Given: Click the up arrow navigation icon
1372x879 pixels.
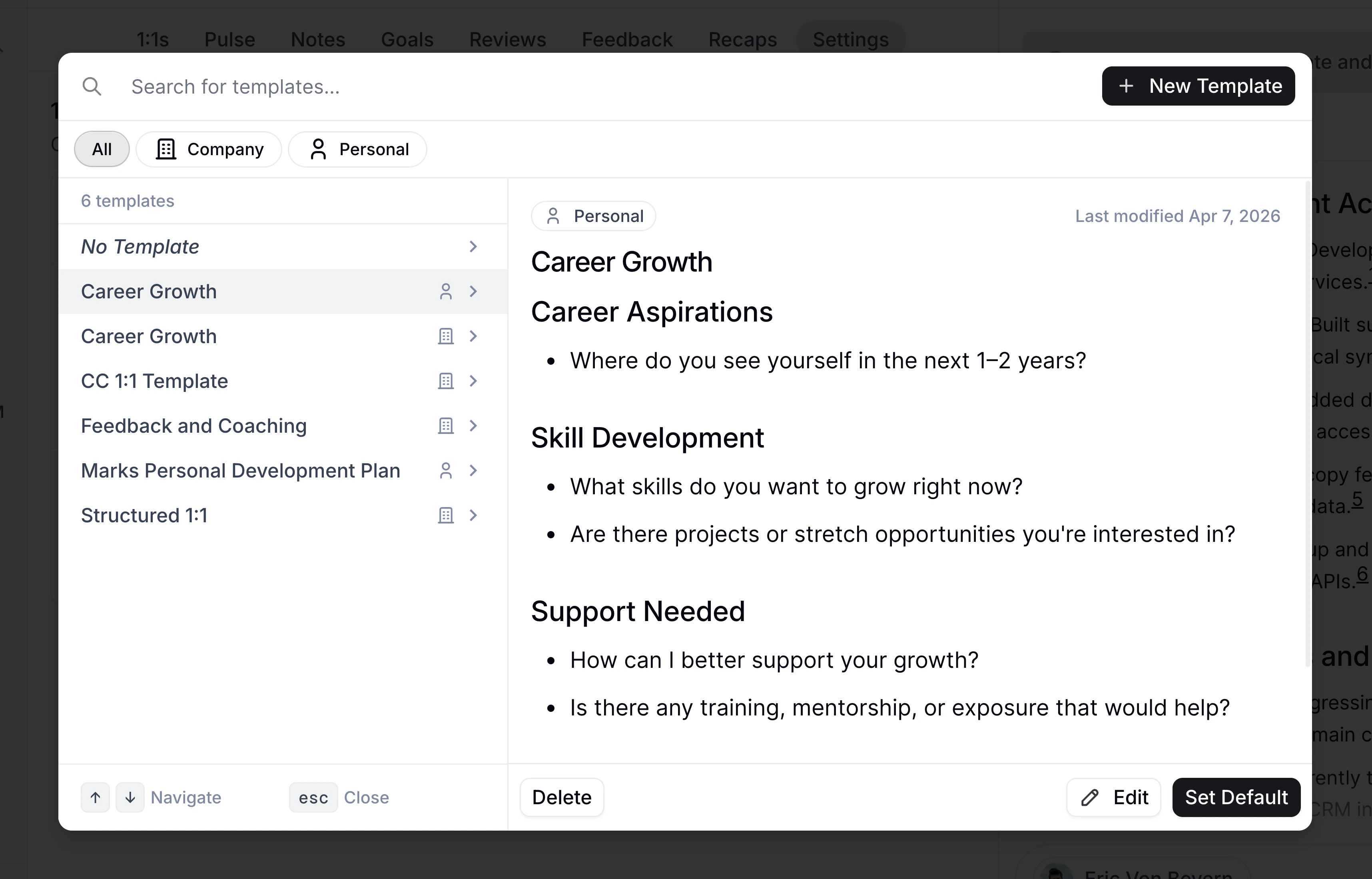Looking at the screenshot, I should [x=95, y=797].
